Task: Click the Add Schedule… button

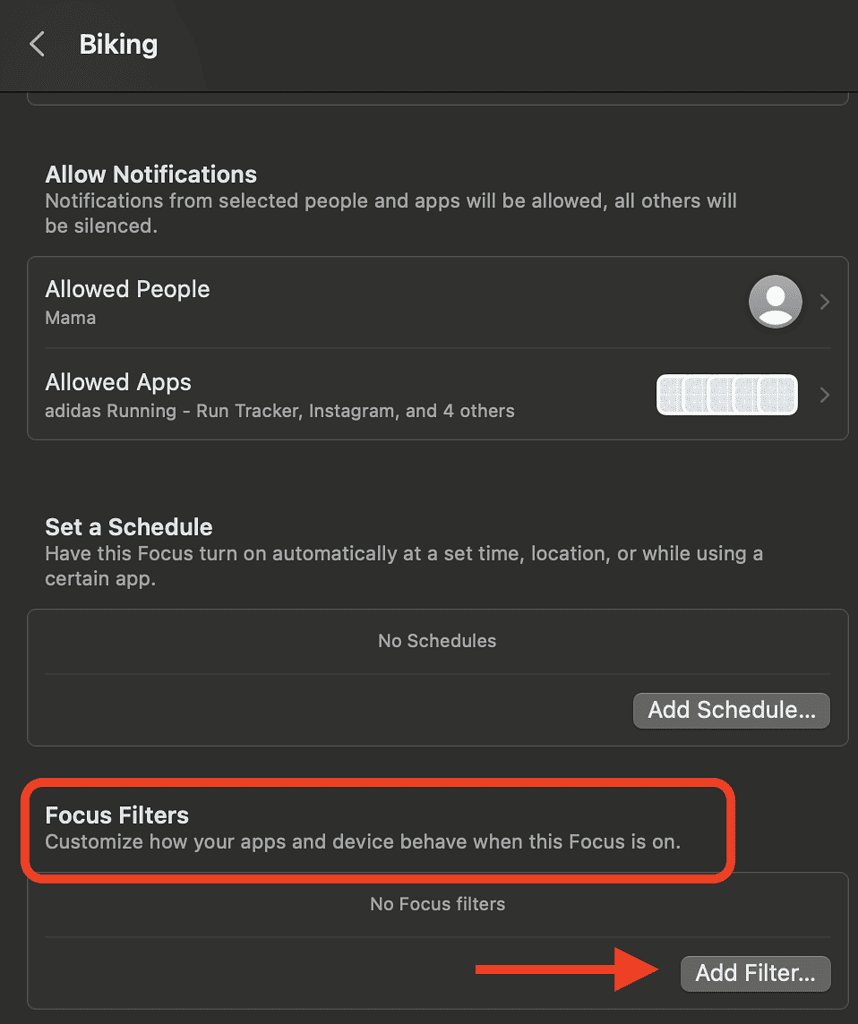Action: tap(731, 711)
